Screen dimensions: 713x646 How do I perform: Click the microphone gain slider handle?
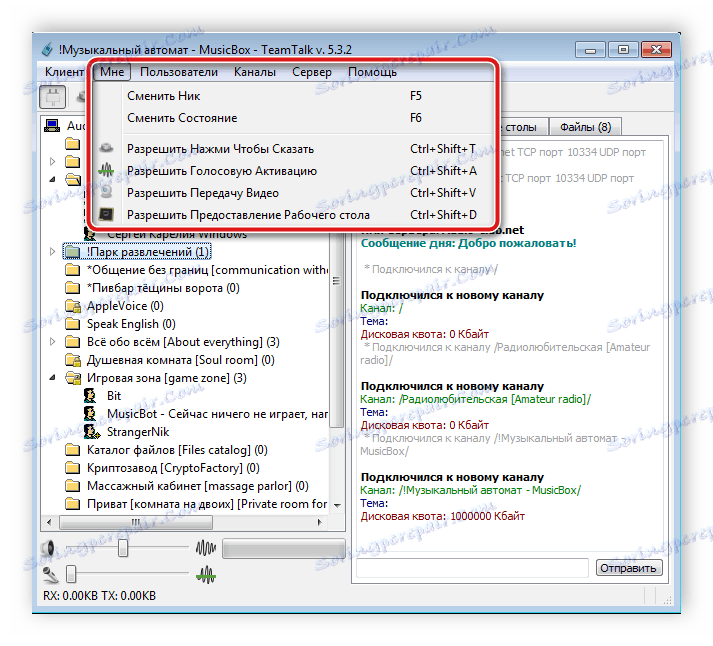(70, 574)
